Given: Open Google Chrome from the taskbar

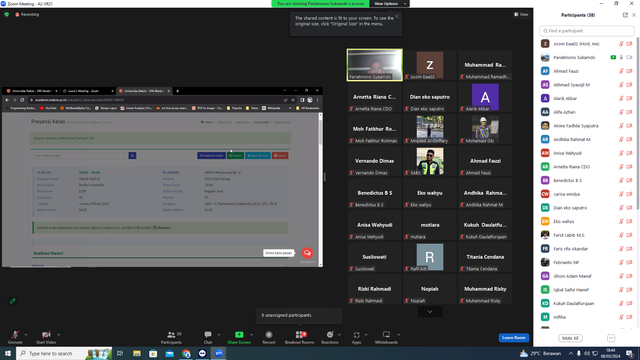Looking at the screenshot, I should coord(186,353).
